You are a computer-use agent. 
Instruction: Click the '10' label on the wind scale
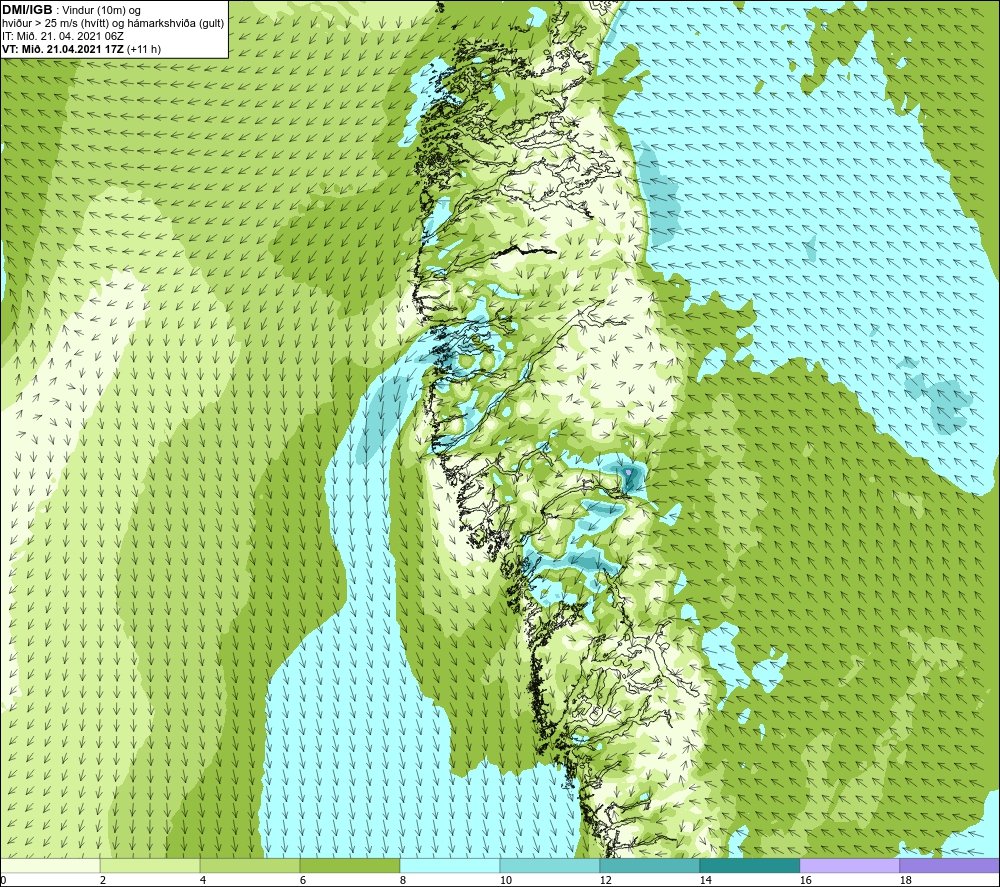506,880
